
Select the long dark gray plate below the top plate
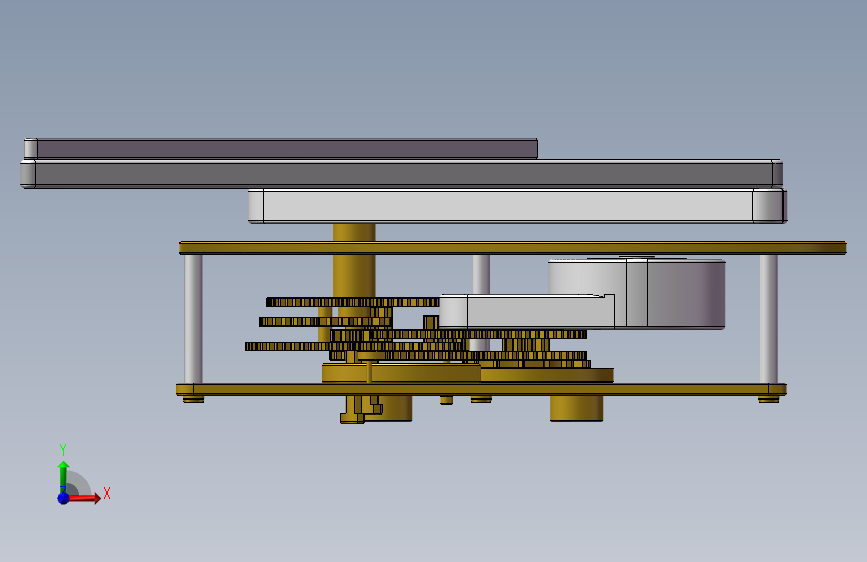pos(401,174)
